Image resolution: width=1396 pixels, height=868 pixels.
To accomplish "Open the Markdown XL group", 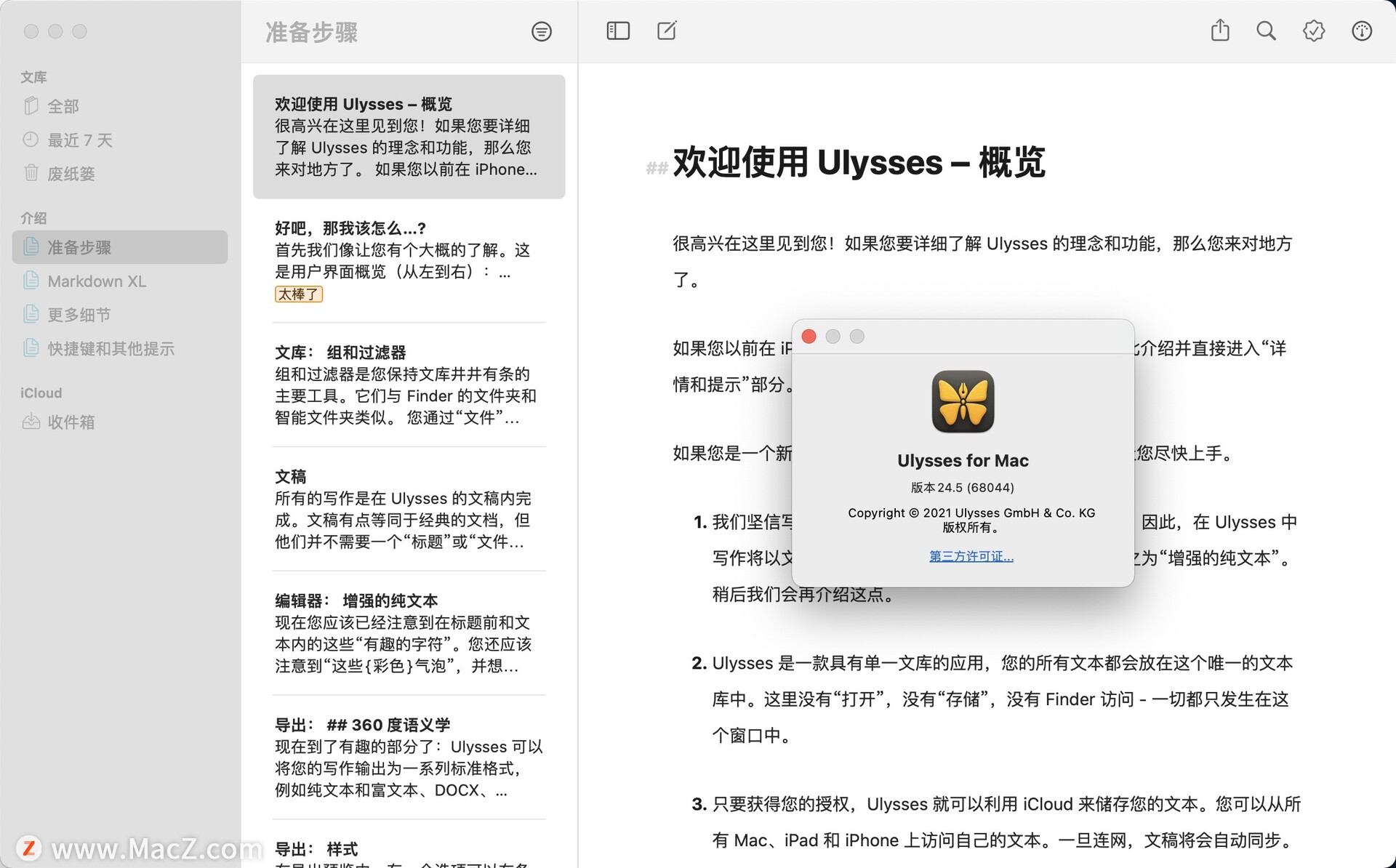I will tap(120, 281).
